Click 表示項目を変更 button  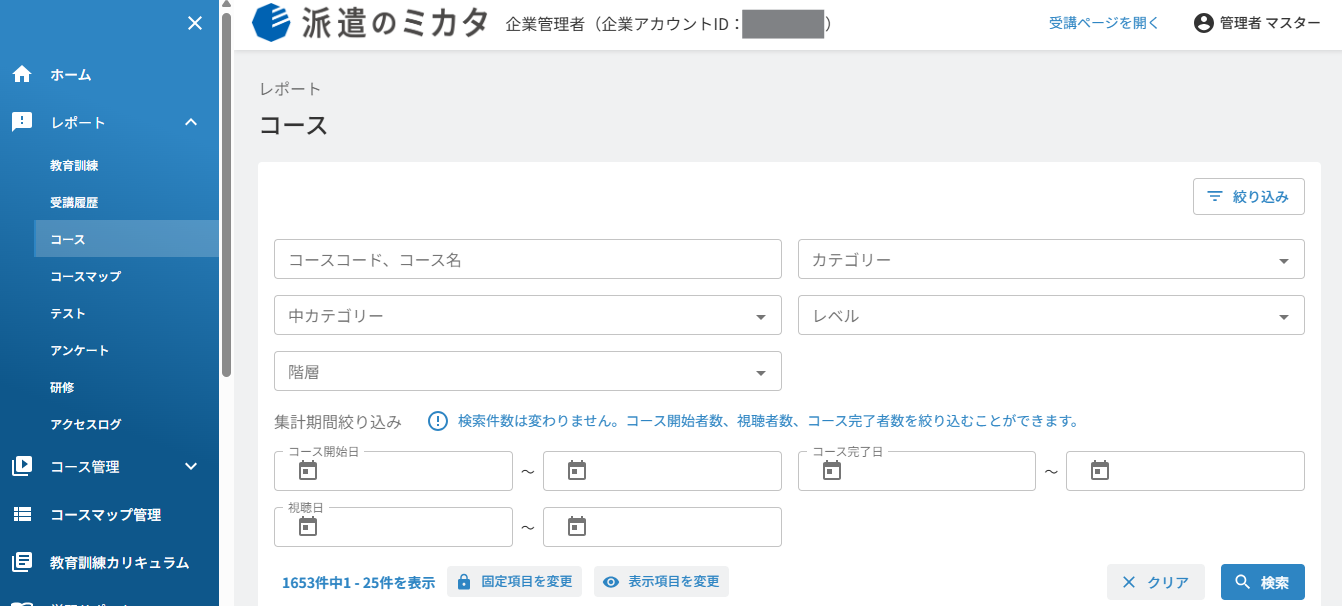661,581
